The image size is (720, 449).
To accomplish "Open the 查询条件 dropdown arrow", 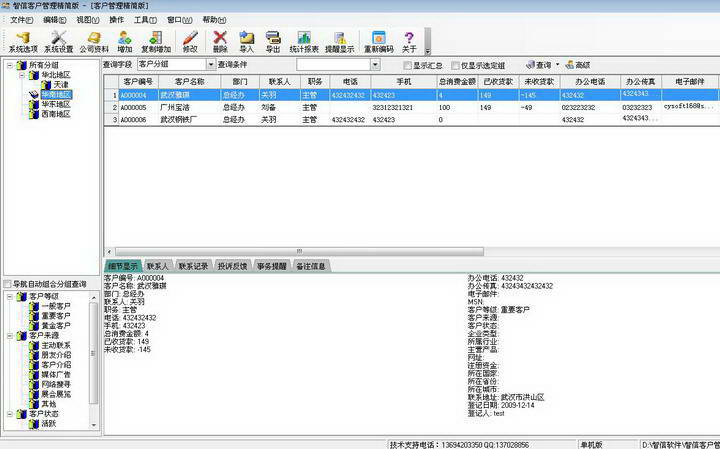I will click(x=376, y=65).
